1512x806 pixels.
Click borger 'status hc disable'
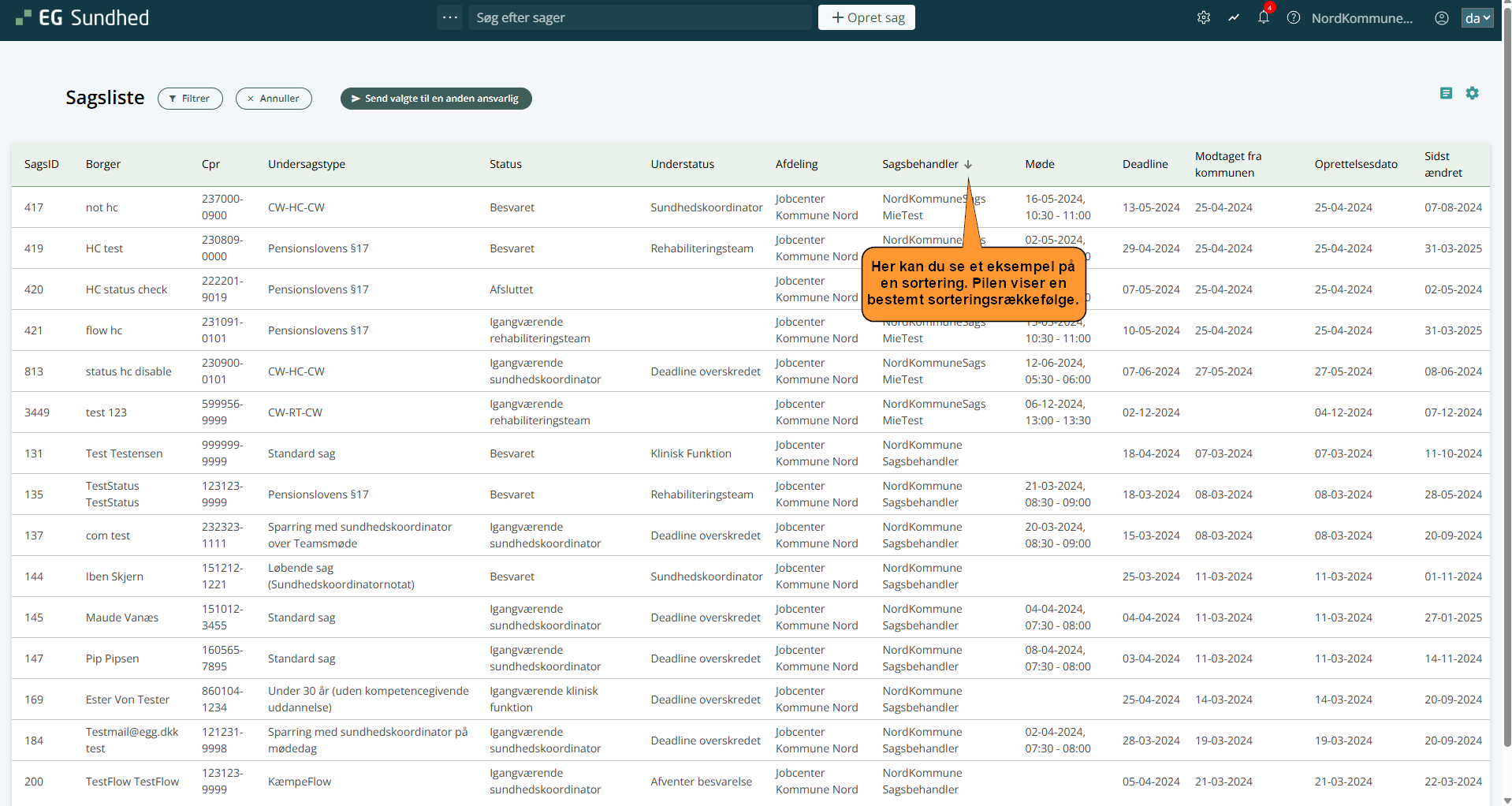[x=128, y=371]
